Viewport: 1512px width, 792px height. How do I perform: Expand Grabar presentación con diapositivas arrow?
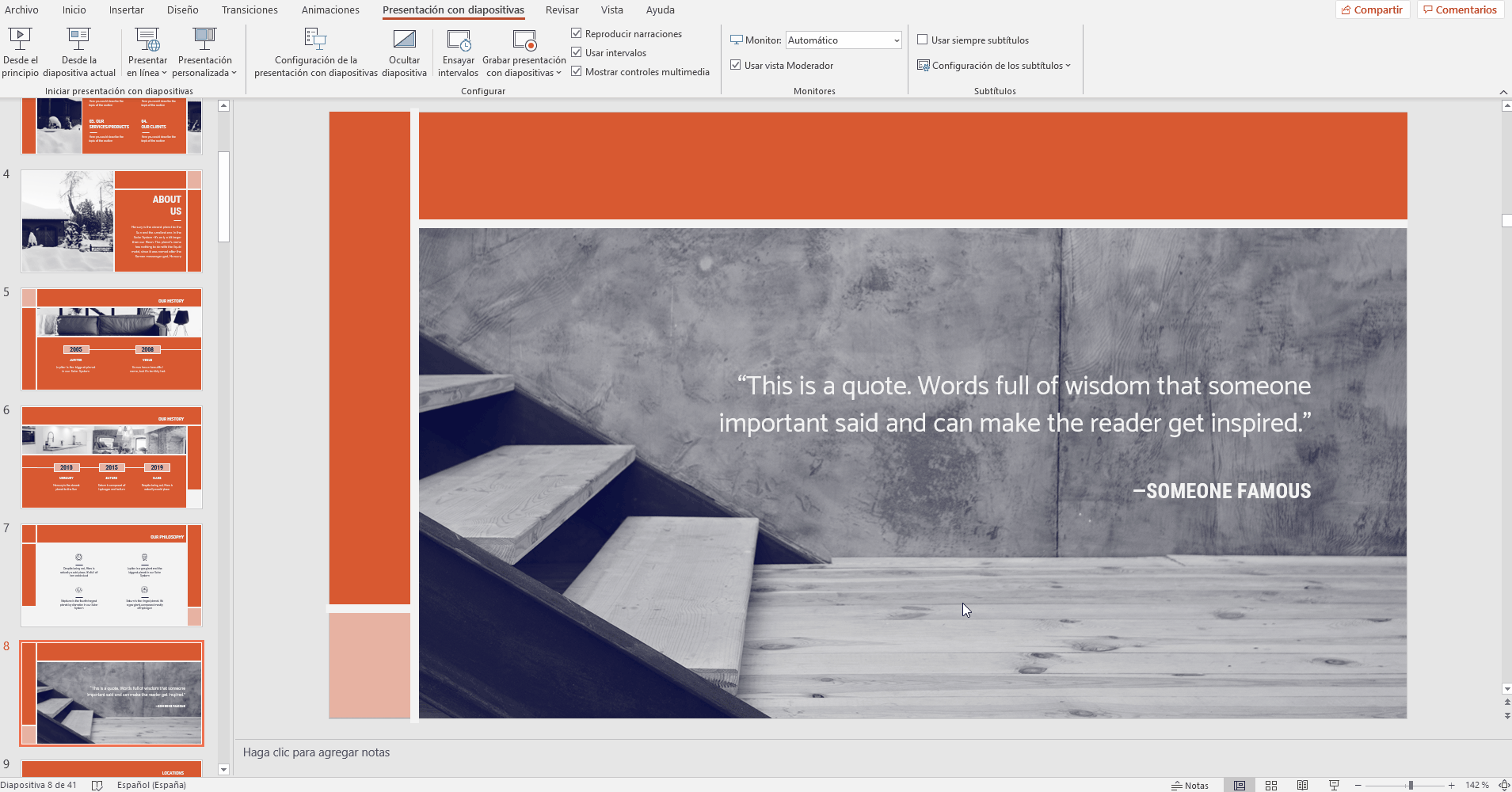pos(559,73)
